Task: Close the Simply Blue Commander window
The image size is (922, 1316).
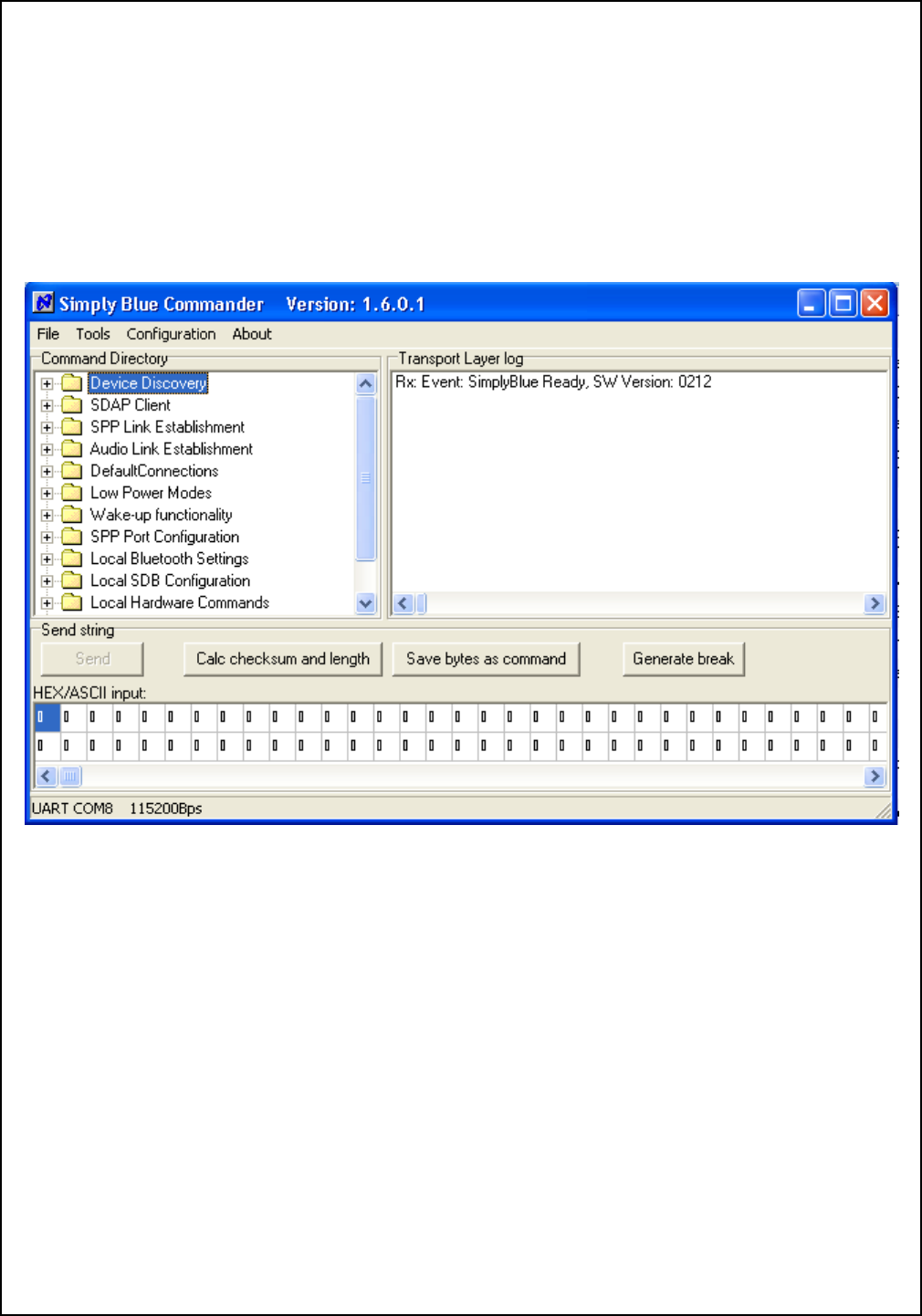Action: 875,303
